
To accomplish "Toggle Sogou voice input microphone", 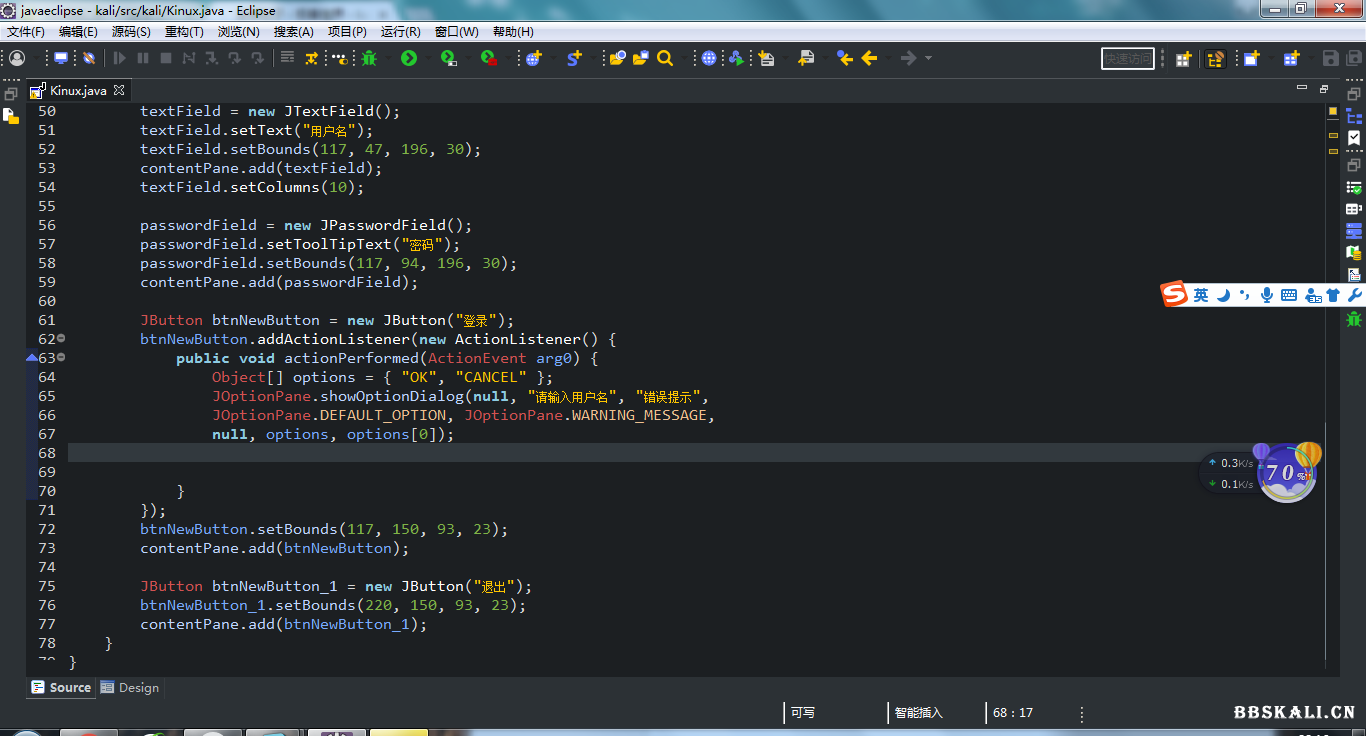I will (x=1267, y=295).
